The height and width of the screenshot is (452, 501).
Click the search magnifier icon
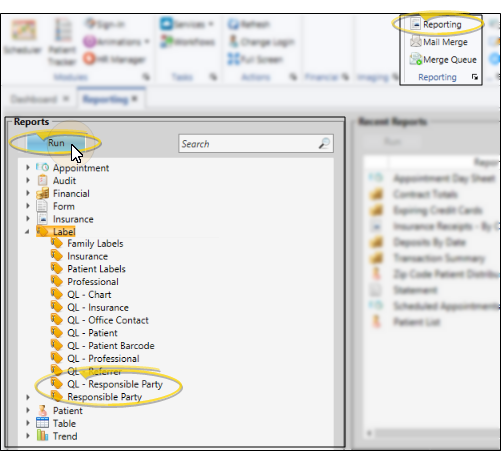coord(324,144)
